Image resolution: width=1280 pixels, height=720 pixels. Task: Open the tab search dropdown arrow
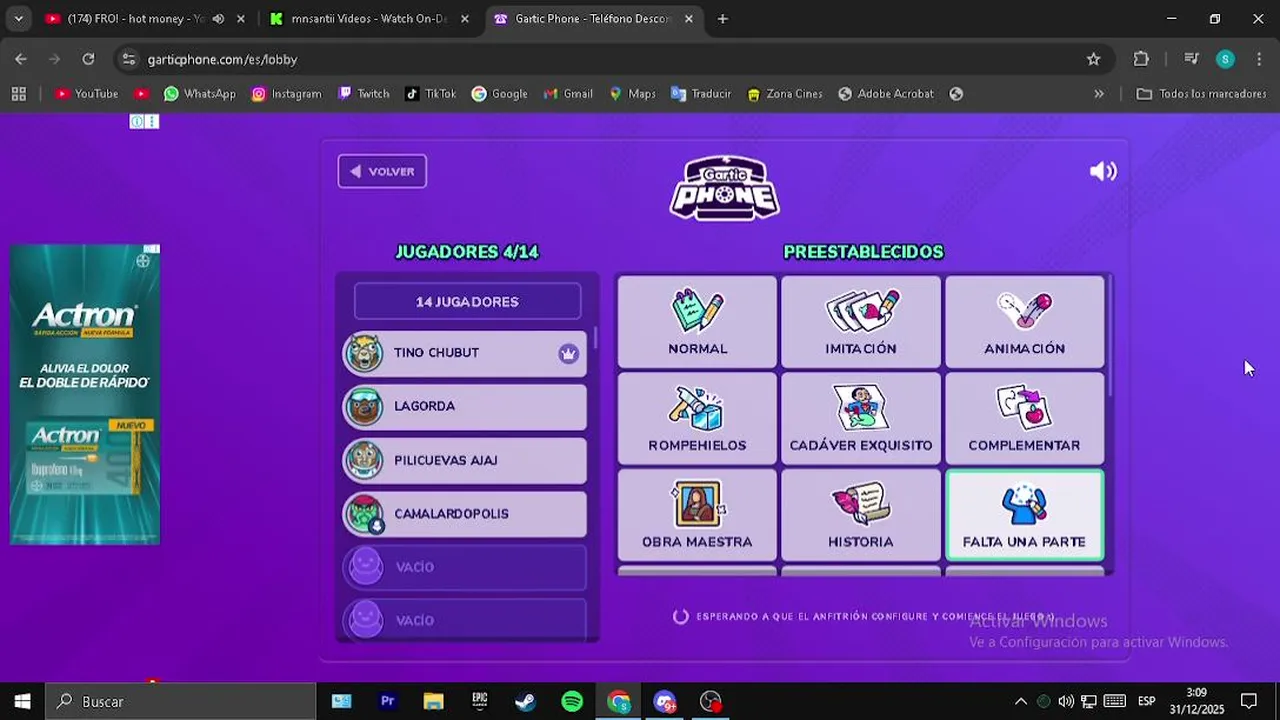click(x=18, y=18)
